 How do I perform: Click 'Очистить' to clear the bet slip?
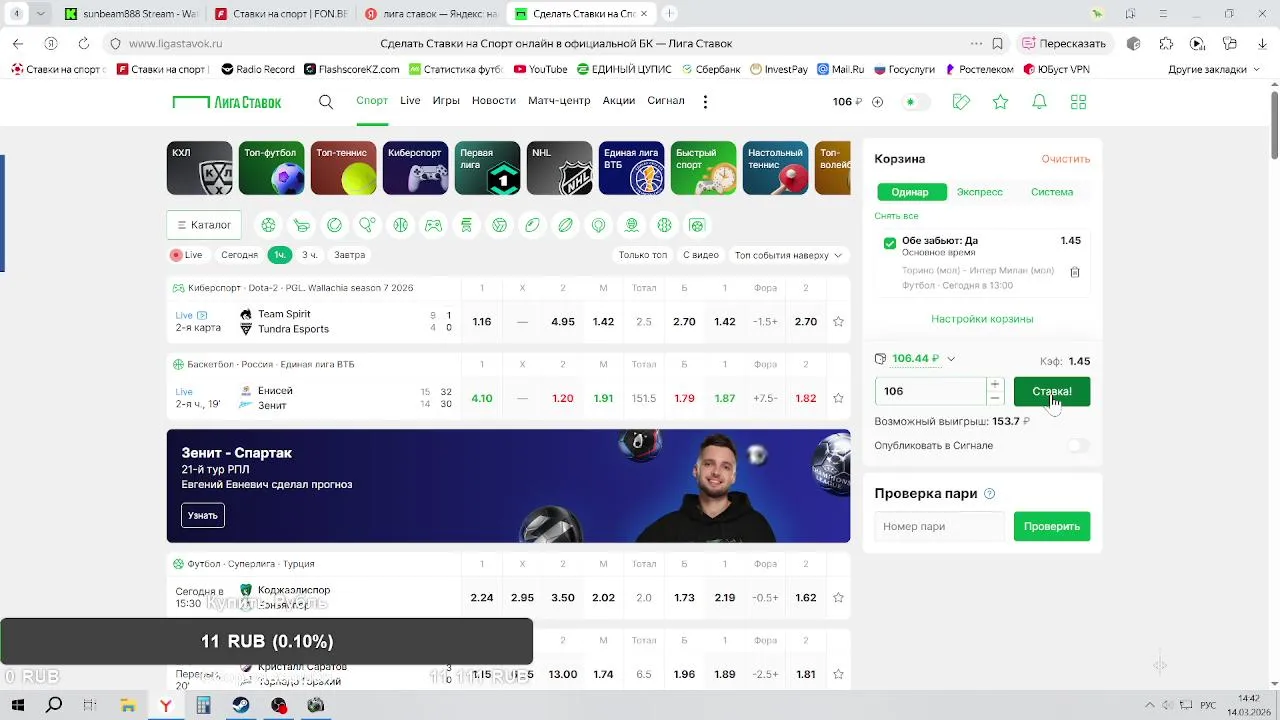(x=1065, y=159)
